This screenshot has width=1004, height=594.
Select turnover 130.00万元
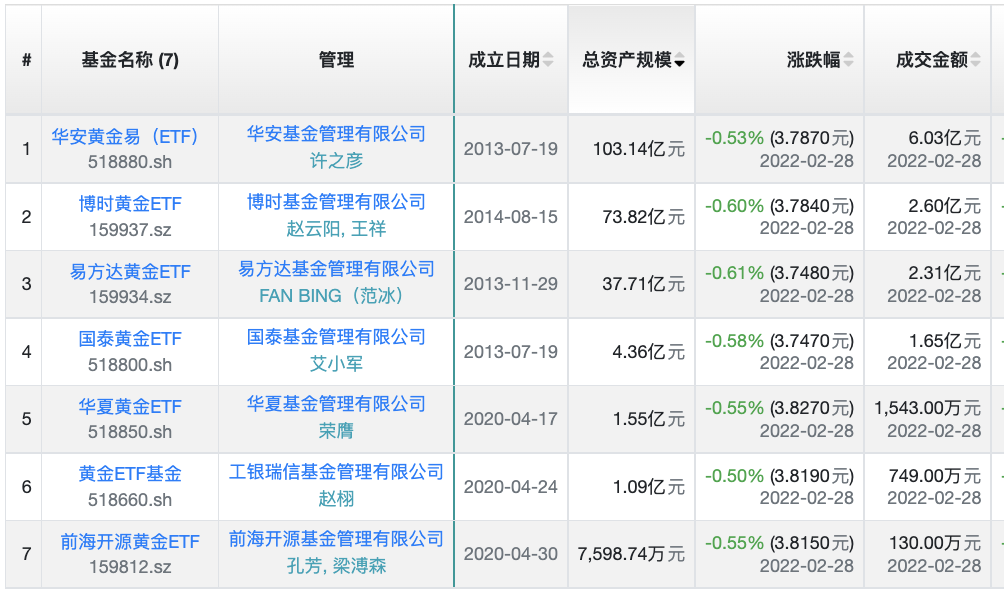point(934,543)
